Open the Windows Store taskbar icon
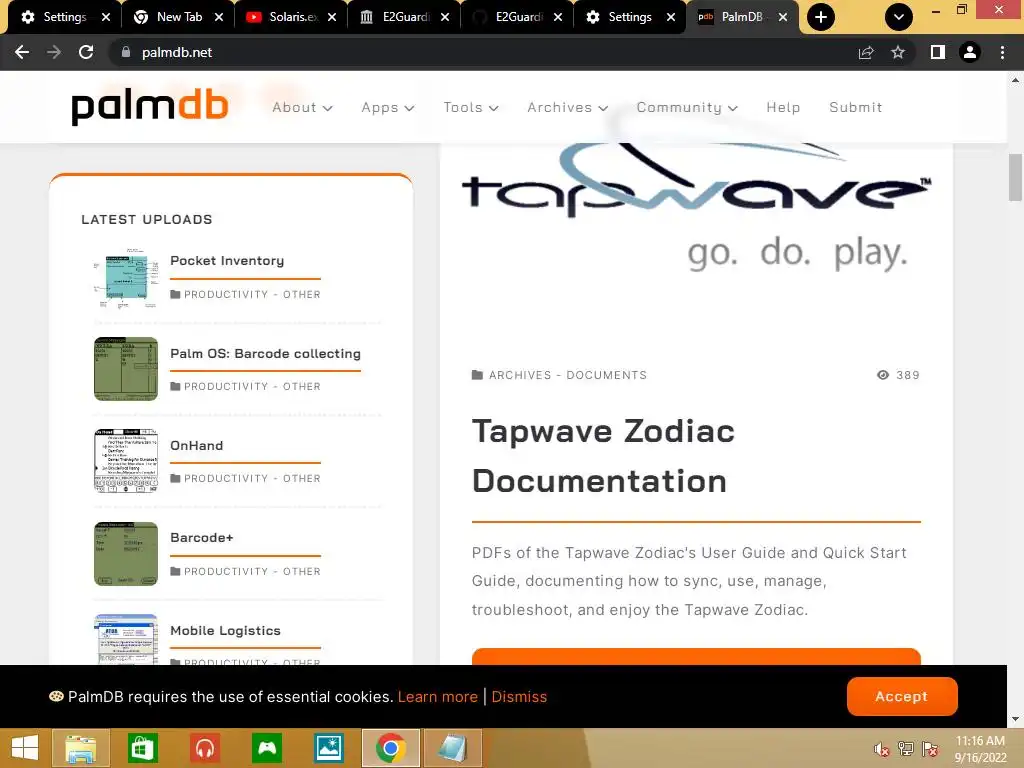Image resolution: width=1024 pixels, height=768 pixels. click(x=142, y=748)
